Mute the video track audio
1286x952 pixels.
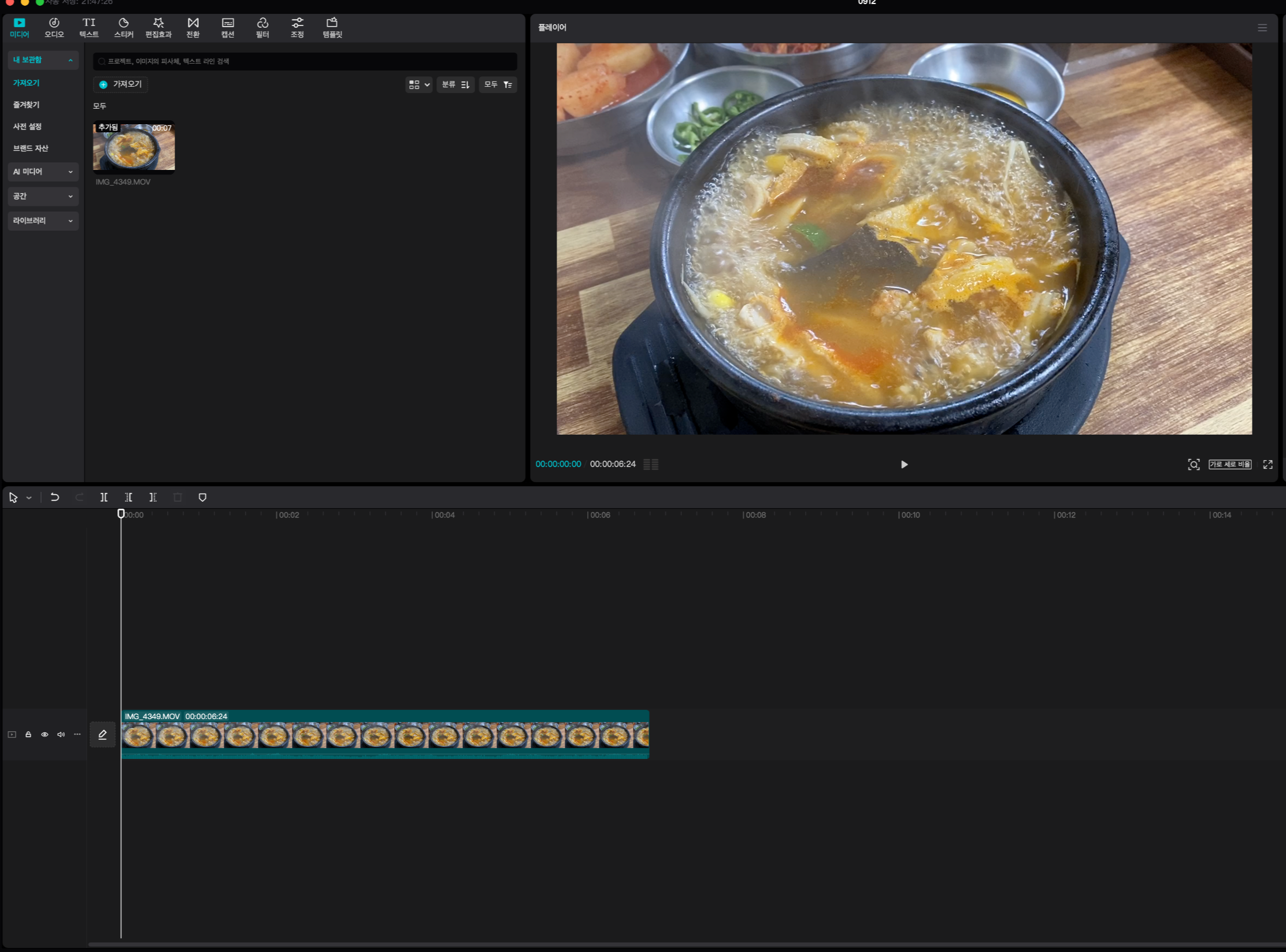click(61, 734)
